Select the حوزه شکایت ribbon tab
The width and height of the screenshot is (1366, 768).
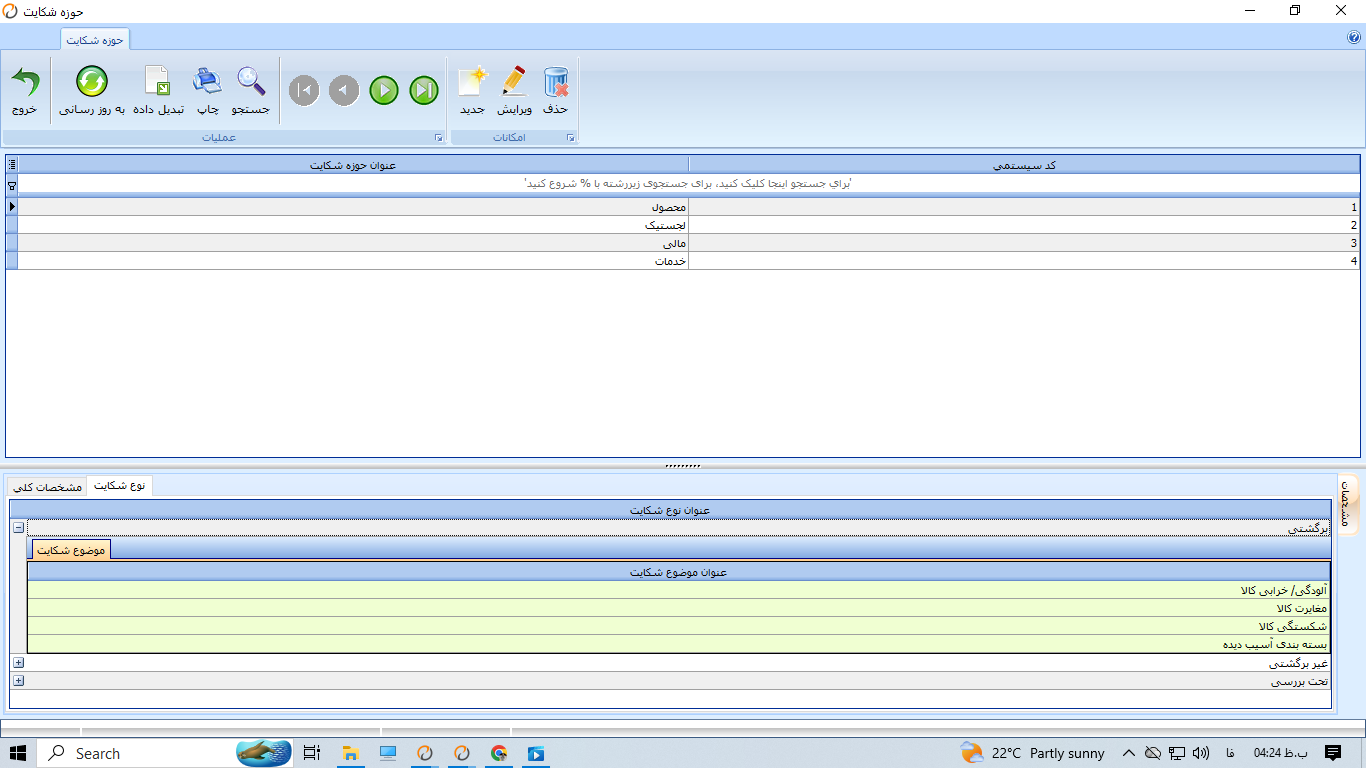pyautogui.click(x=95, y=39)
